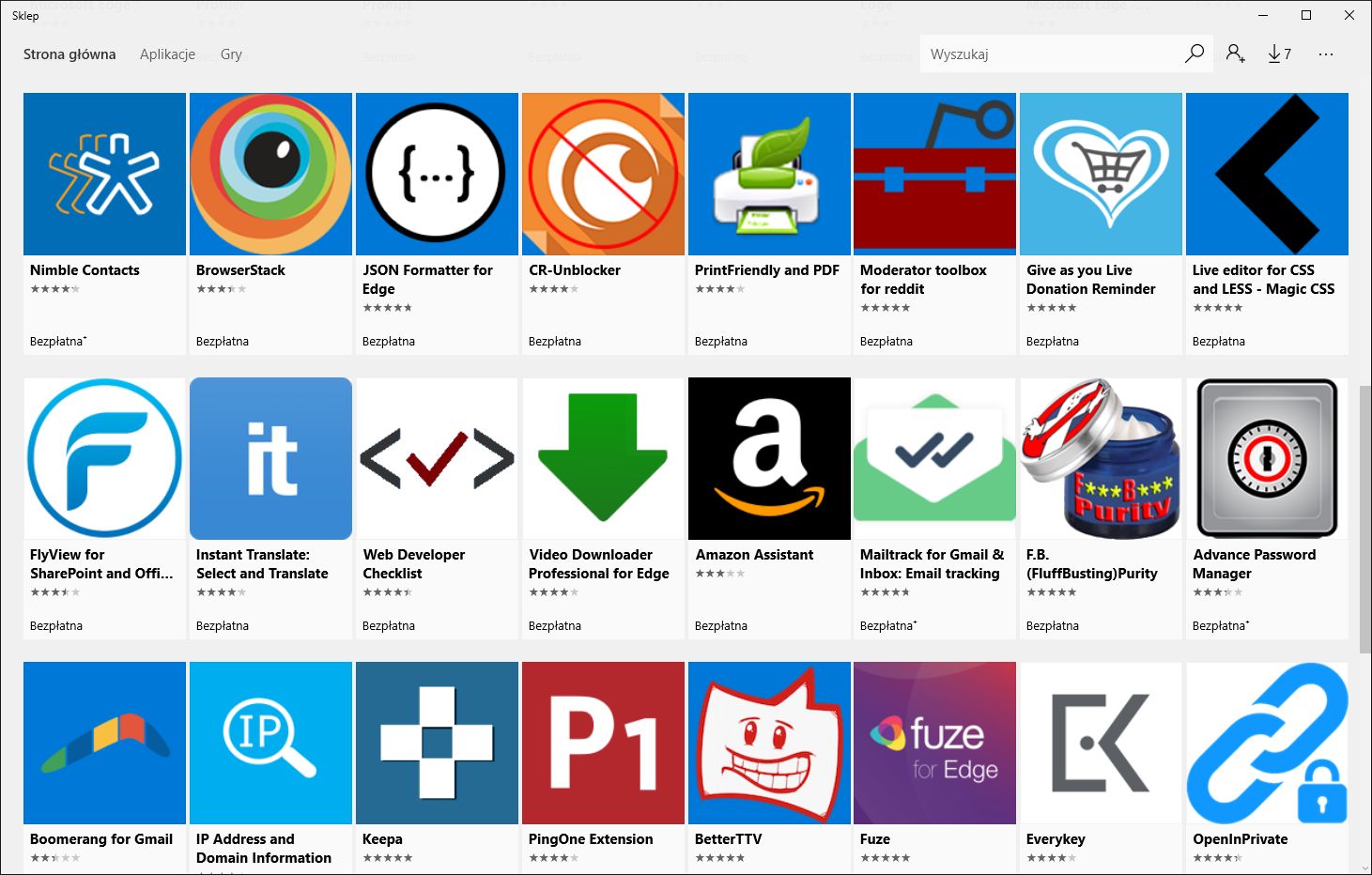The width and height of the screenshot is (1372, 875).
Task: Open 'PrintFriendly and PDF' title link
Action: point(767,269)
